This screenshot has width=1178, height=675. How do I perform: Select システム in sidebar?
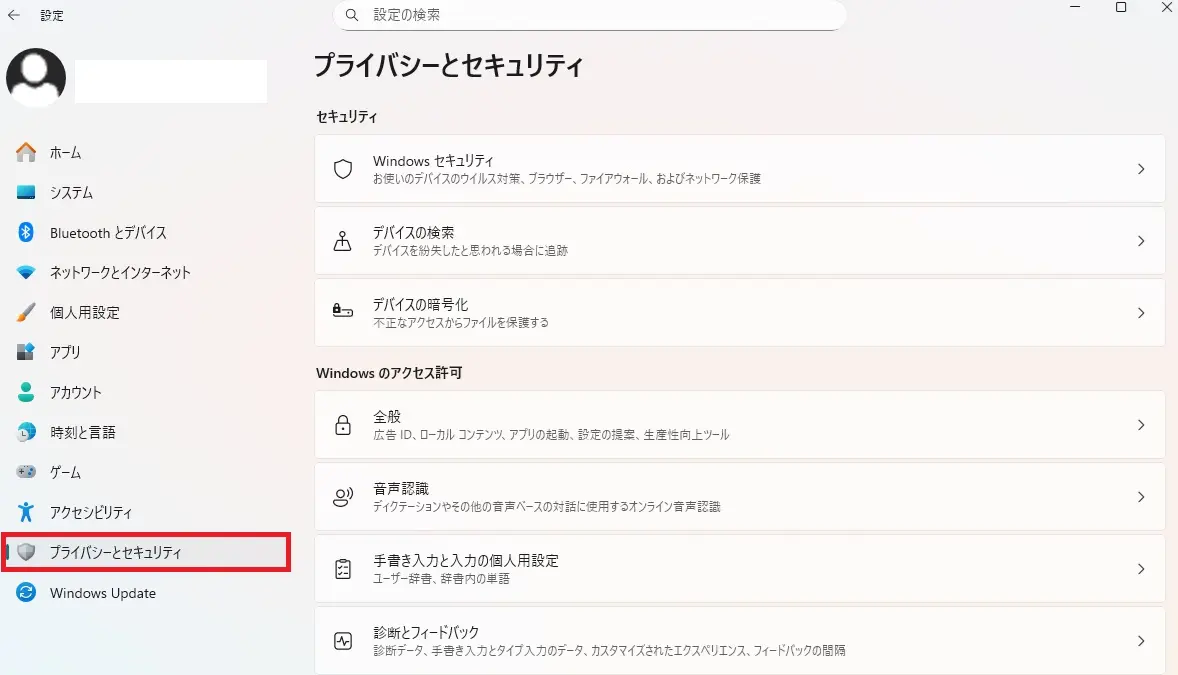click(x=146, y=192)
